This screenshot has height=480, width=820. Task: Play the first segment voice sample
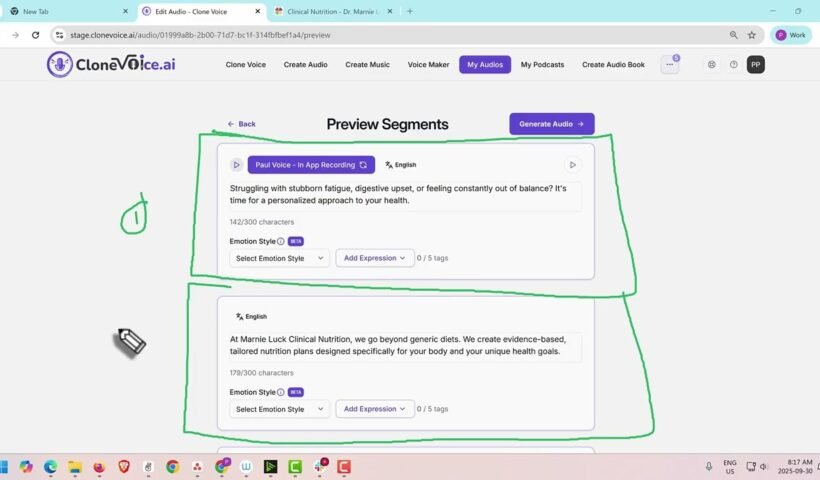pos(236,165)
